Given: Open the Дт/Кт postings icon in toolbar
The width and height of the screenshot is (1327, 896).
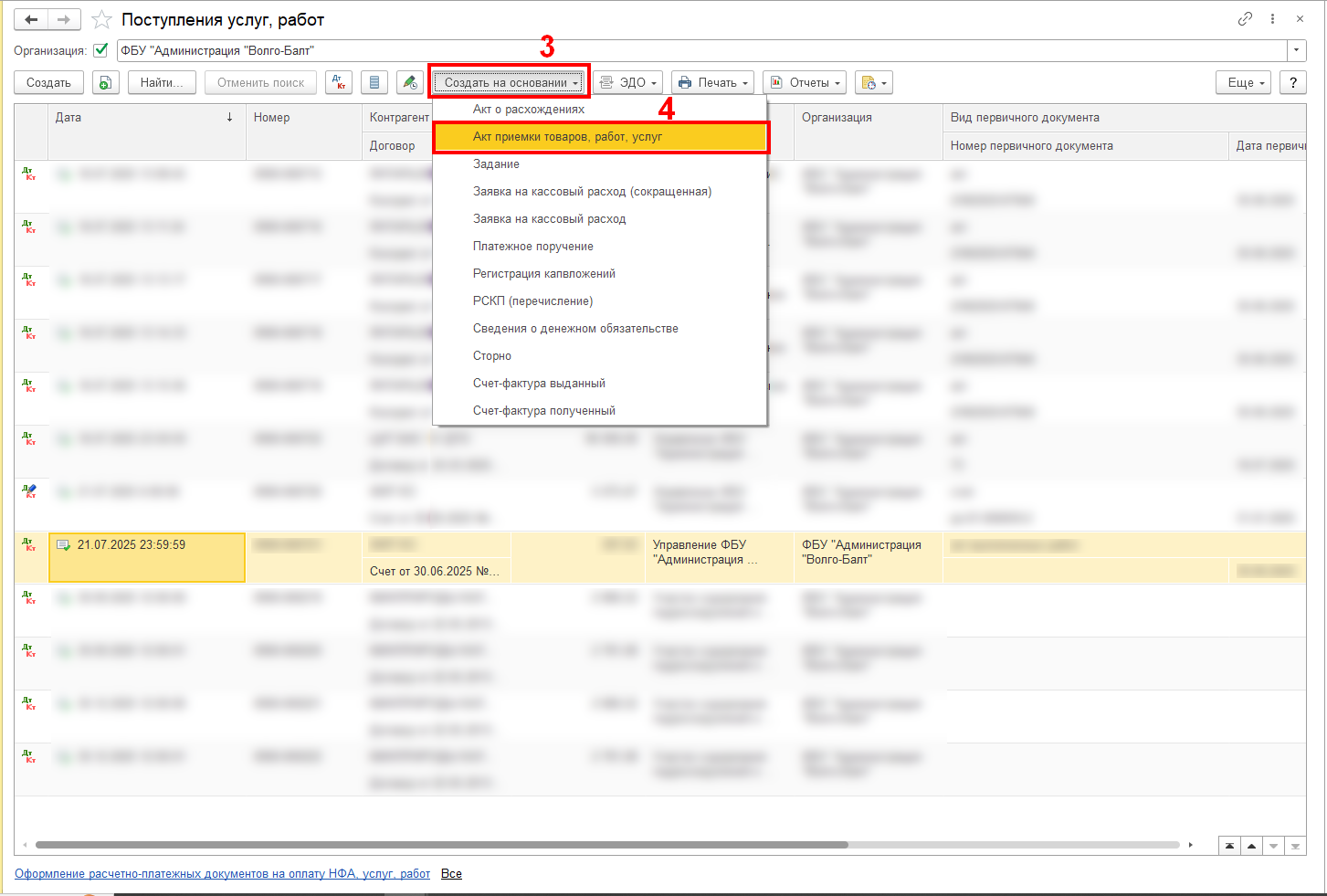Looking at the screenshot, I should point(339,82).
